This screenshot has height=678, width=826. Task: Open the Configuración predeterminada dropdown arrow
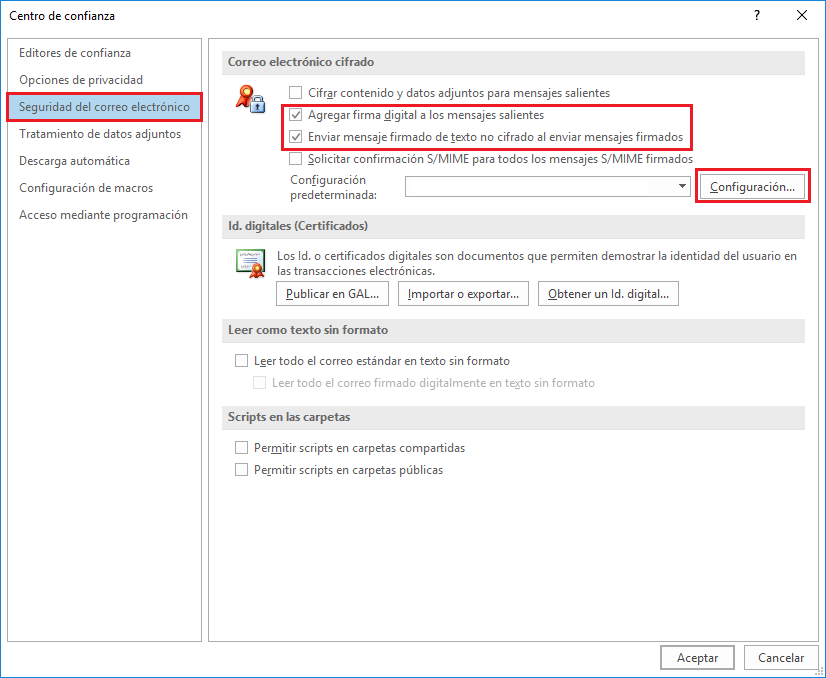pyautogui.click(x=682, y=187)
